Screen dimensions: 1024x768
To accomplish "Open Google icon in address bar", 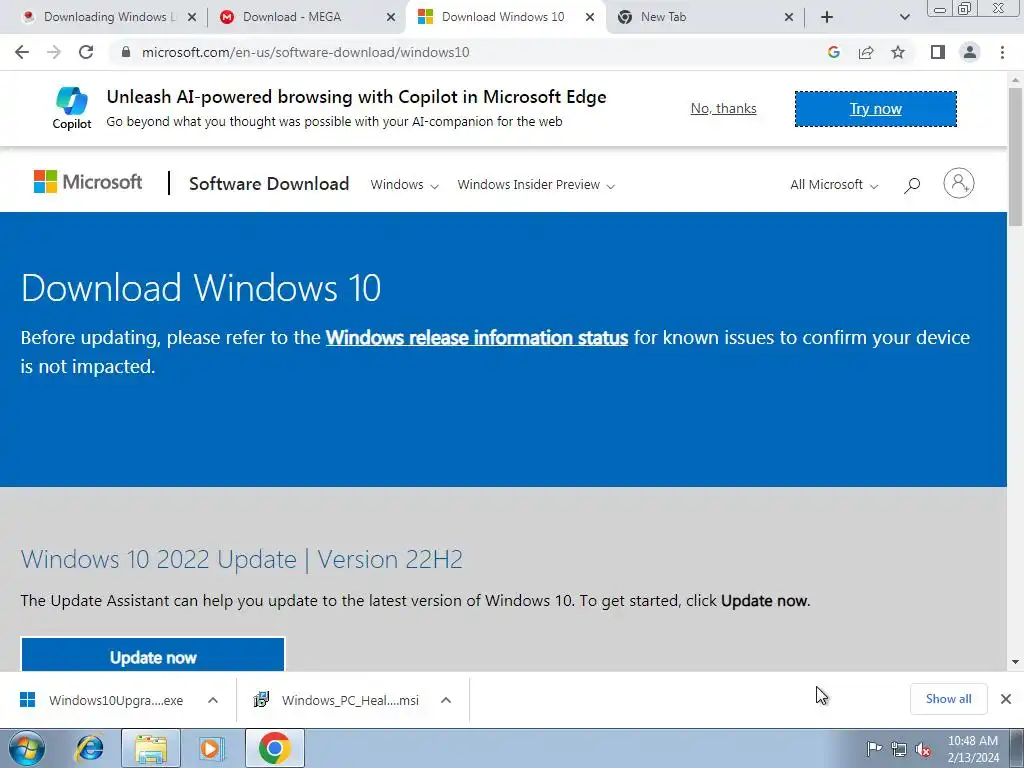I will 833,52.
